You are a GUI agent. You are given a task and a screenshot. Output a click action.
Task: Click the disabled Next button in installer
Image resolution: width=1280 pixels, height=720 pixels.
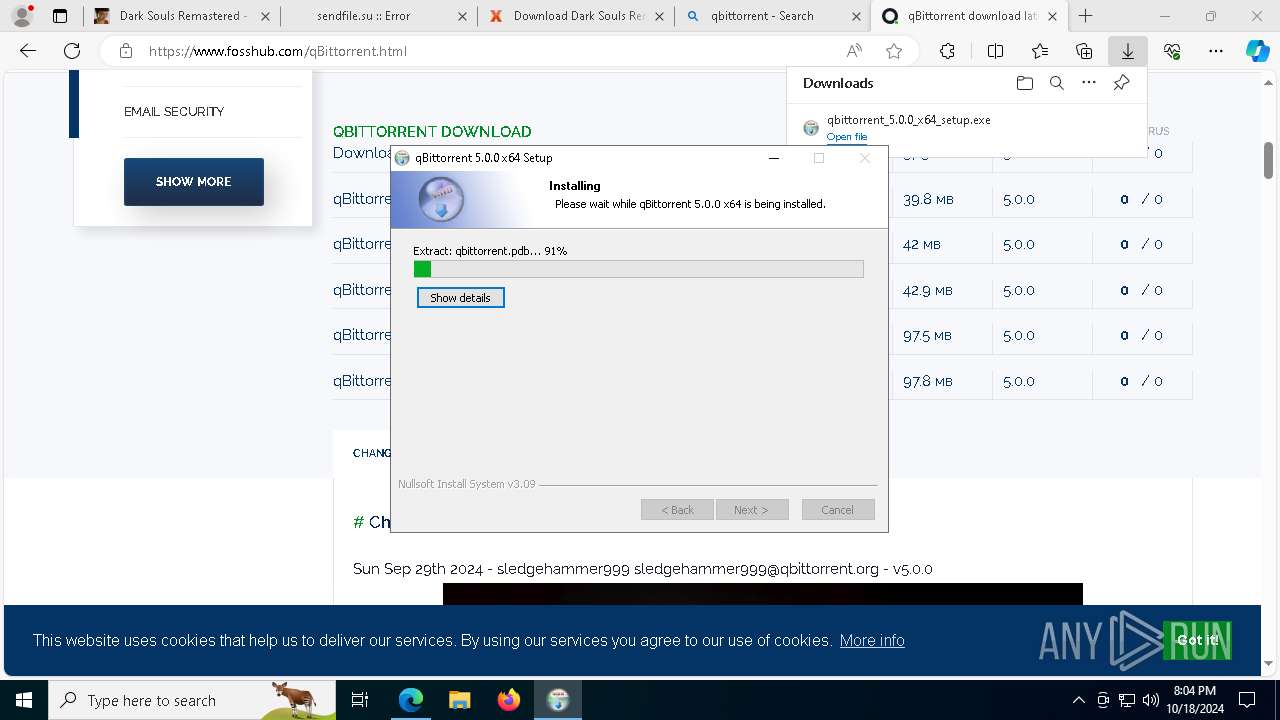752,510
